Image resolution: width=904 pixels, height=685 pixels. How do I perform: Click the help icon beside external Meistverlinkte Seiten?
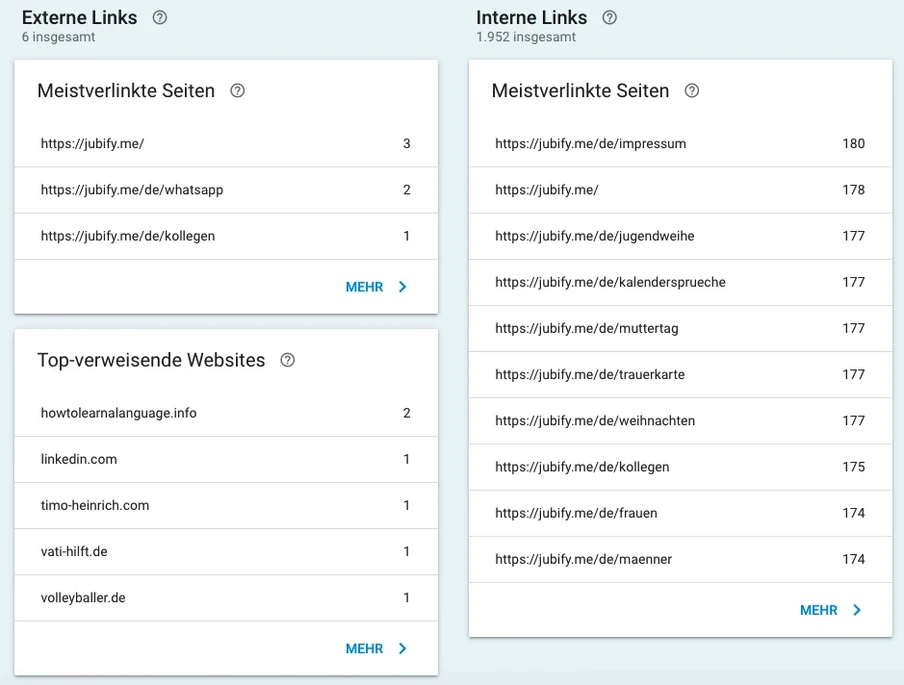pos(237,90)
